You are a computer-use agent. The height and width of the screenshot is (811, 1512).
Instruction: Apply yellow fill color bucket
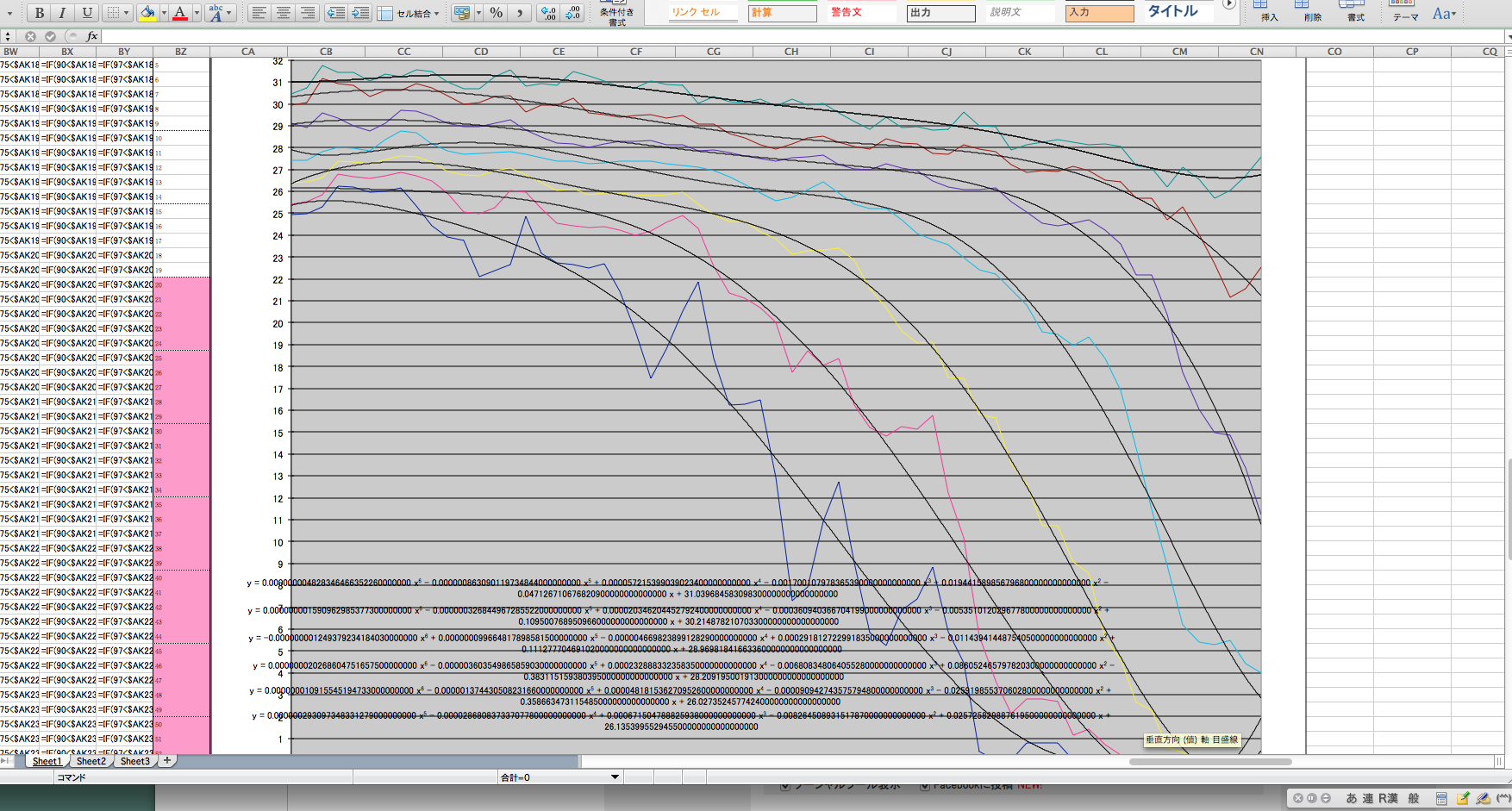(x=147, y=13)
